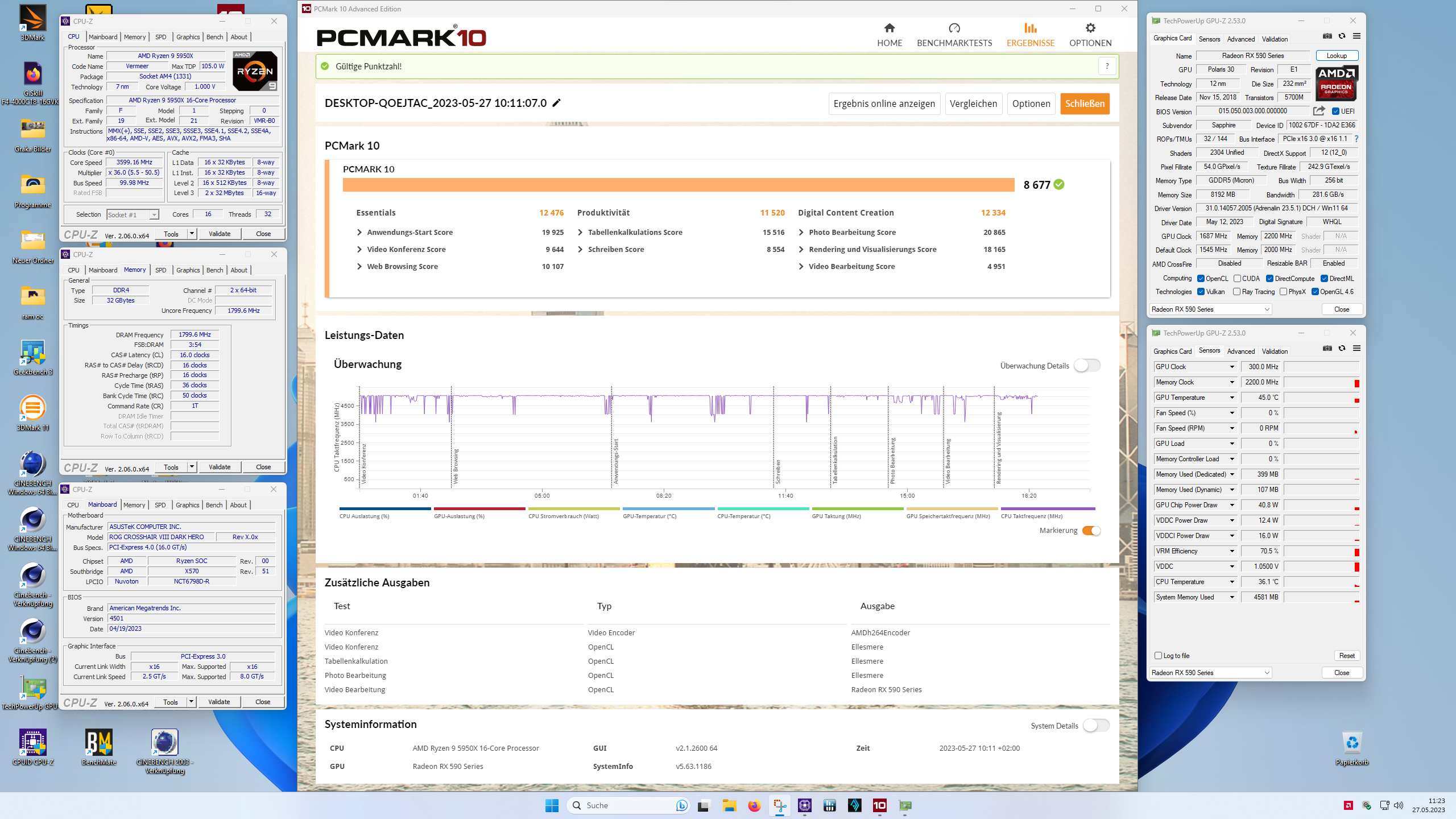Viewport: 1456px width, 819px height.
Task: Switch to SPD tab in Memory CPU-Z window
Action: 161,270
